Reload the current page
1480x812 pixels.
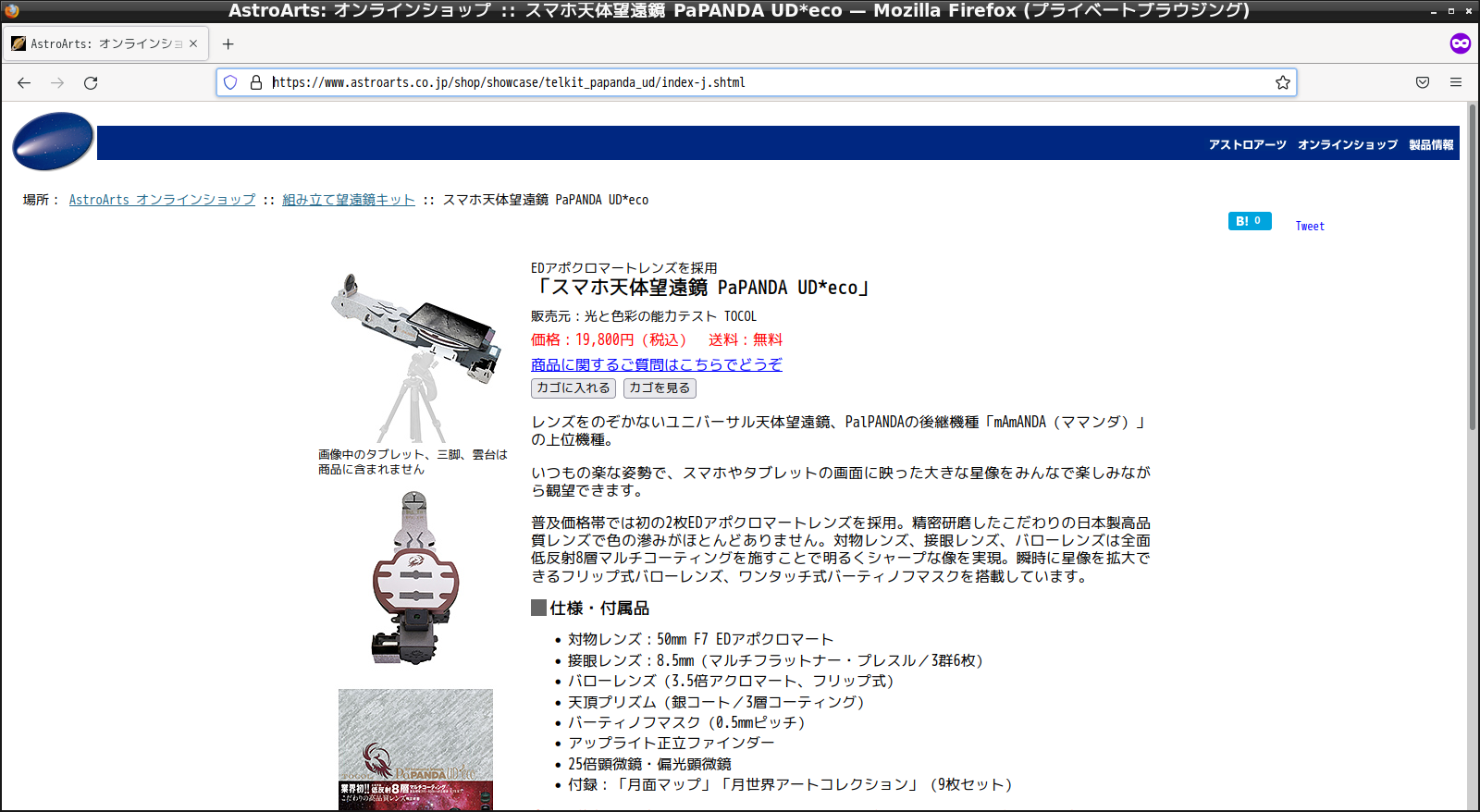91,82
